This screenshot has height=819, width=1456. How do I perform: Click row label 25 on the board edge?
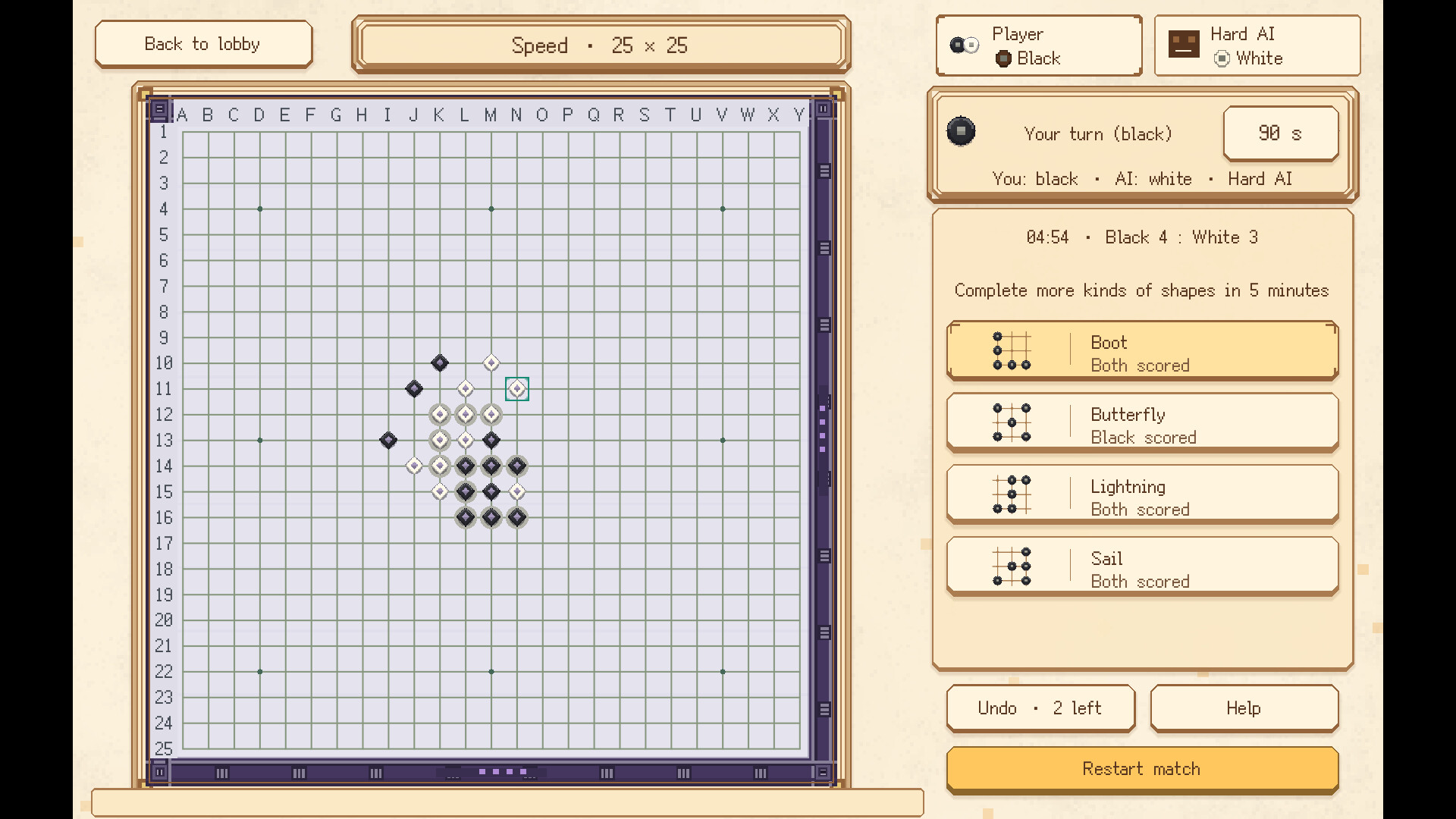pos(164,749)
